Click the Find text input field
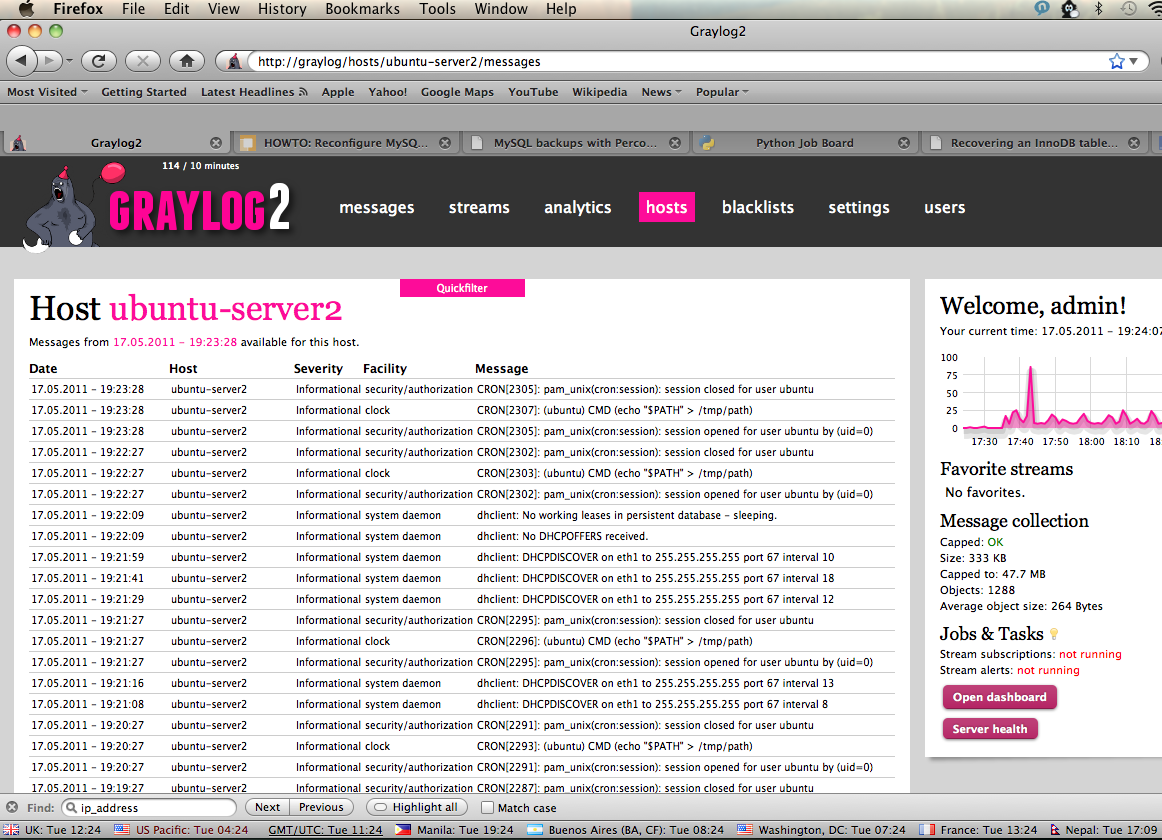The height and width of the screenshot is (840, 1162). coord(149,807)
